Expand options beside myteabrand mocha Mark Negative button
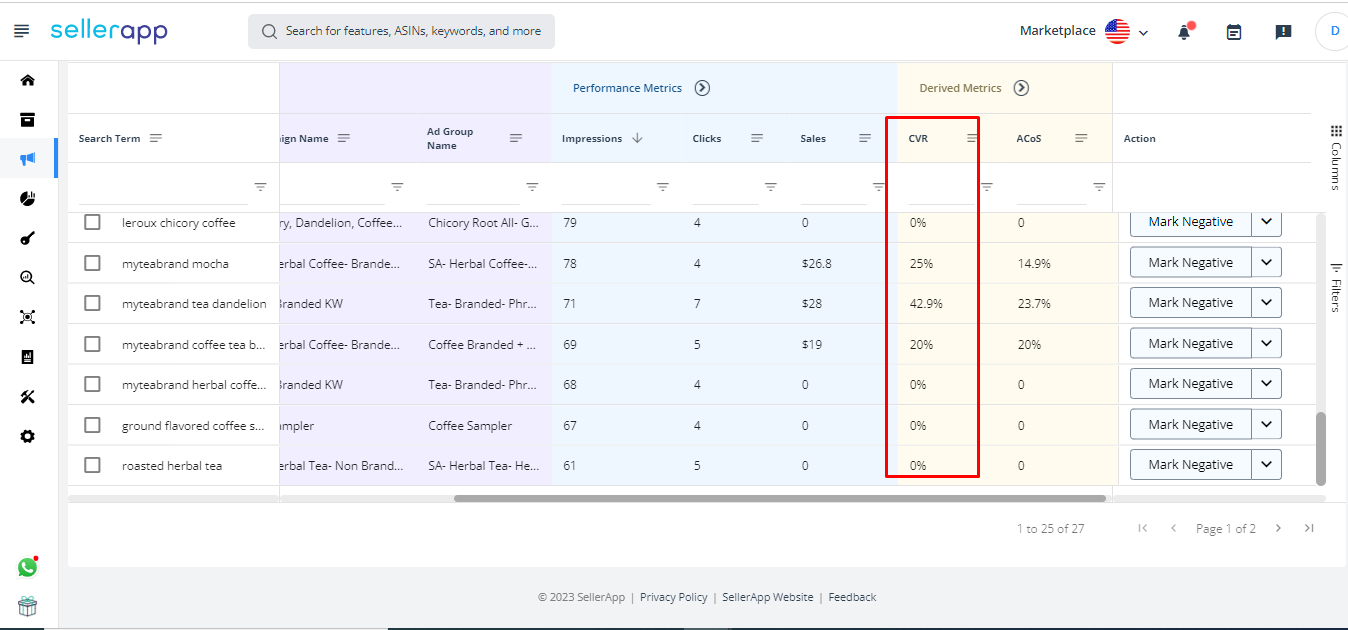Image resolution: width=1348 pixels, height=630 pixels. click(1268, 261)
